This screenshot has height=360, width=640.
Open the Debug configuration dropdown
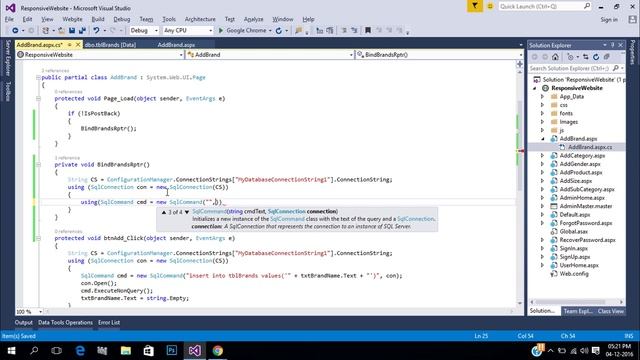click(x=156, y=31)
